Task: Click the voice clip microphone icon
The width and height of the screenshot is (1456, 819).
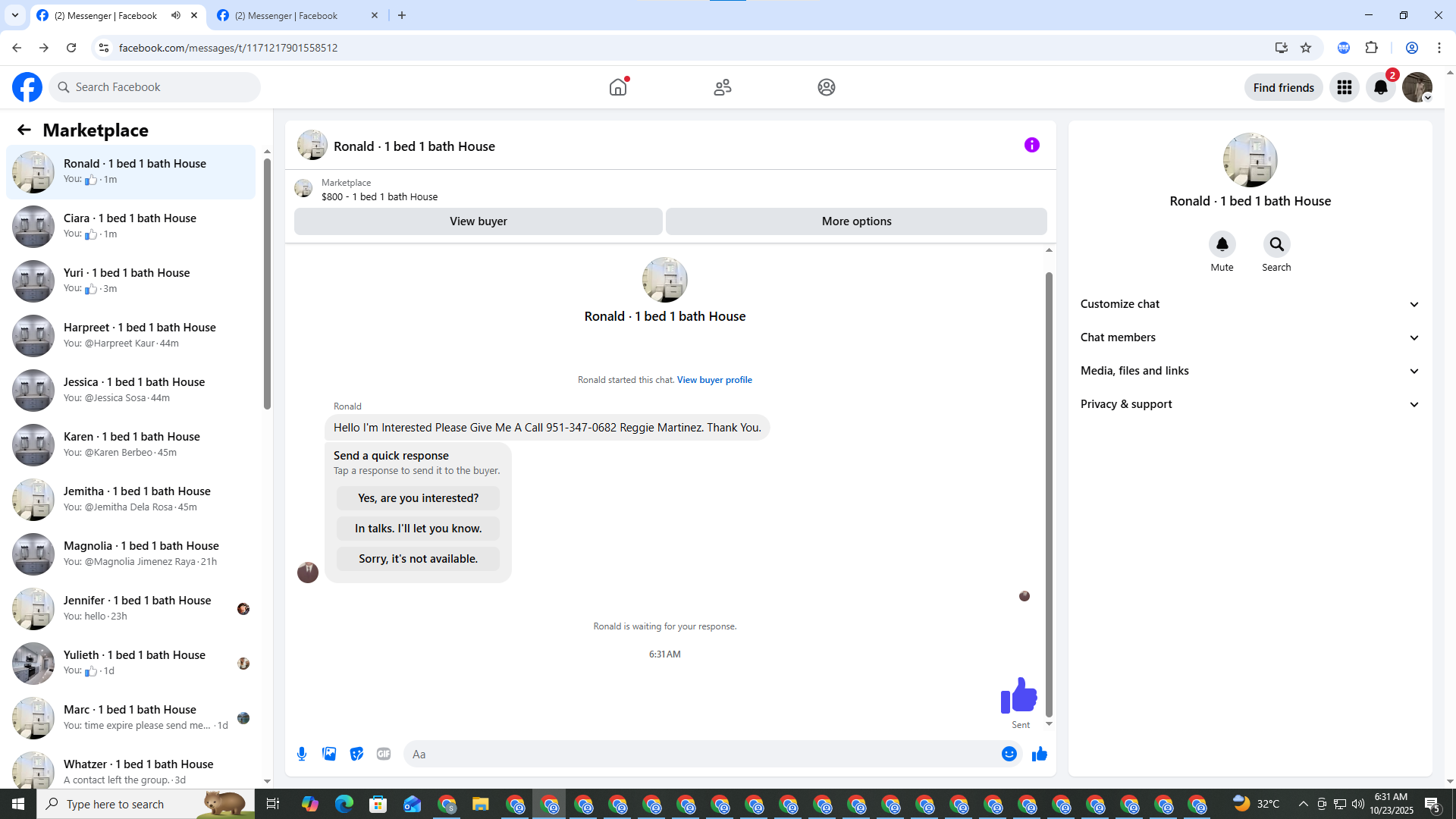Action: pyautogui.click(x=302, y=754)
